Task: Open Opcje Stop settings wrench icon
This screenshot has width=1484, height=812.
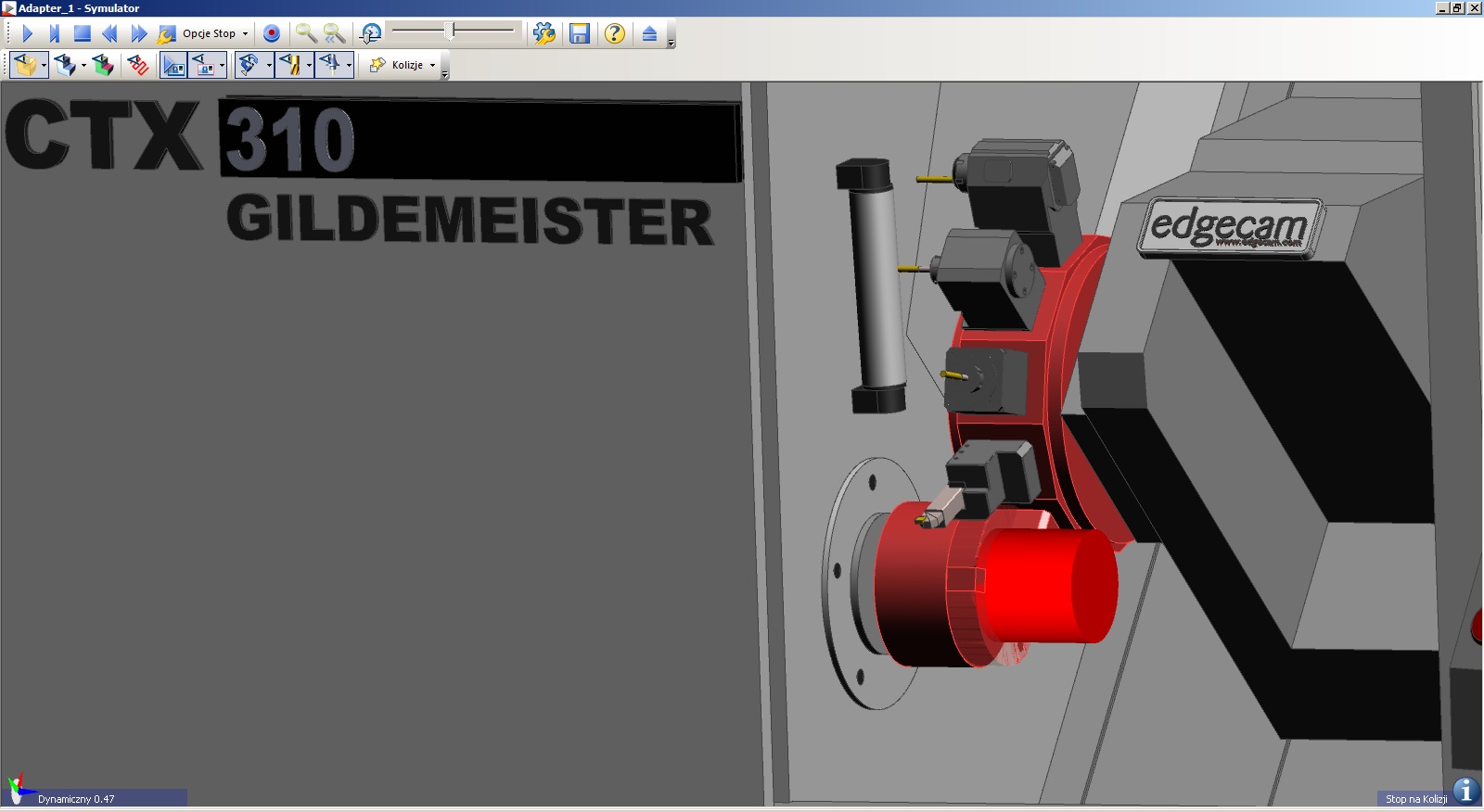Action: [166, 34]
